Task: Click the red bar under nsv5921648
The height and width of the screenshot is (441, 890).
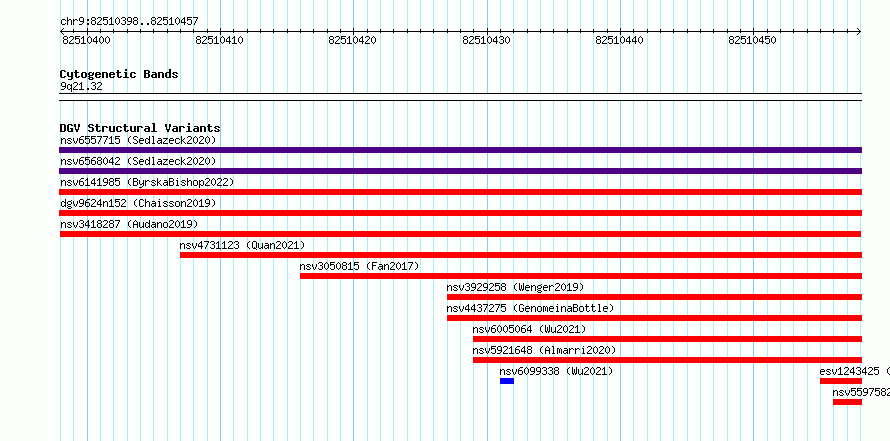Action: point(668,360)
